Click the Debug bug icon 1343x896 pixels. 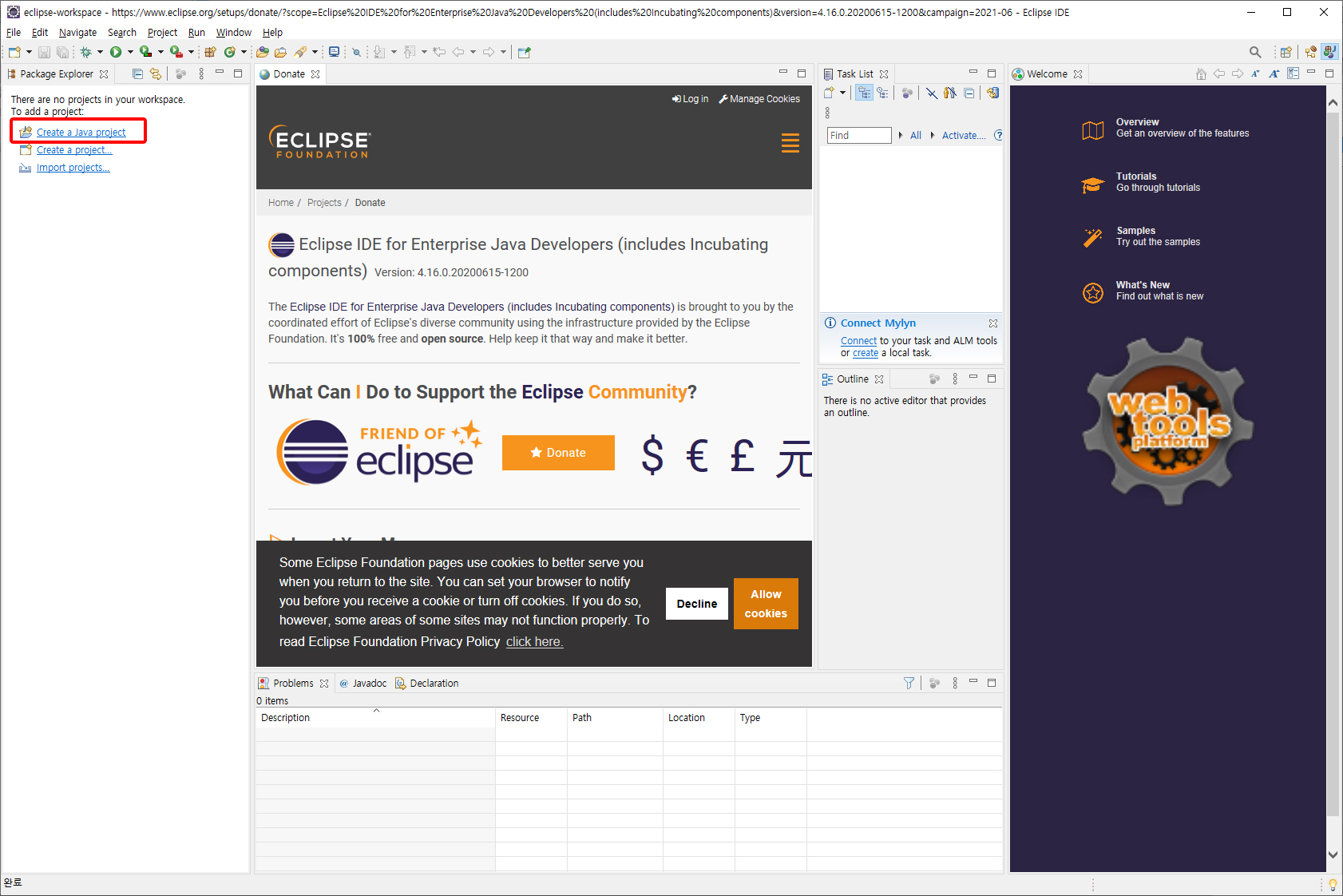85,52
